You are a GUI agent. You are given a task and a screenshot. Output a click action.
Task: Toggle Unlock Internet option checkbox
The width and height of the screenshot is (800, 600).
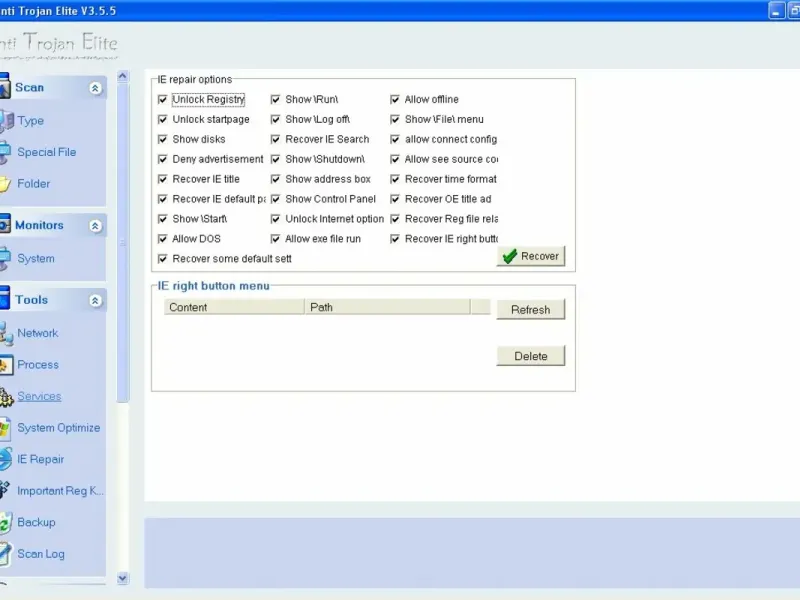[276, 219]
